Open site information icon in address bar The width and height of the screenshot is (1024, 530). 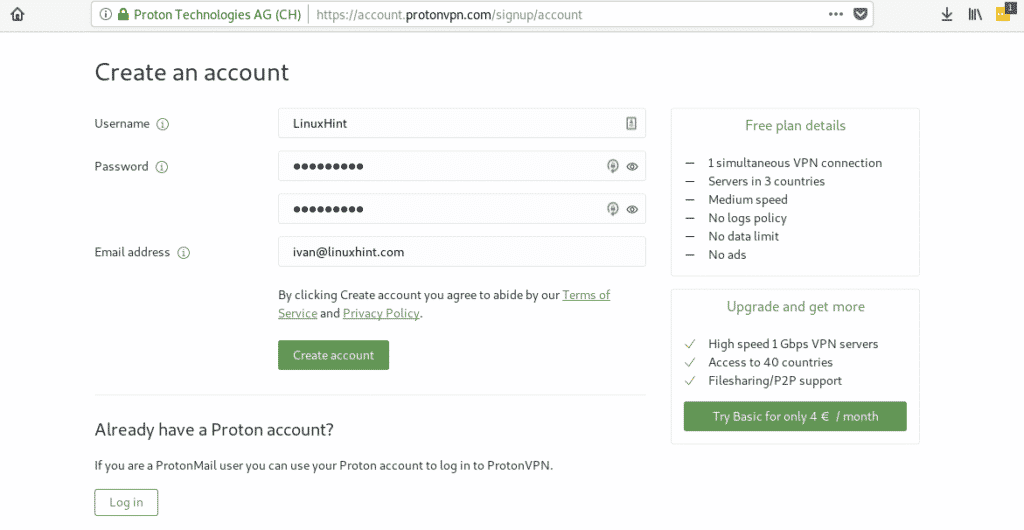(x=106, y=14)
